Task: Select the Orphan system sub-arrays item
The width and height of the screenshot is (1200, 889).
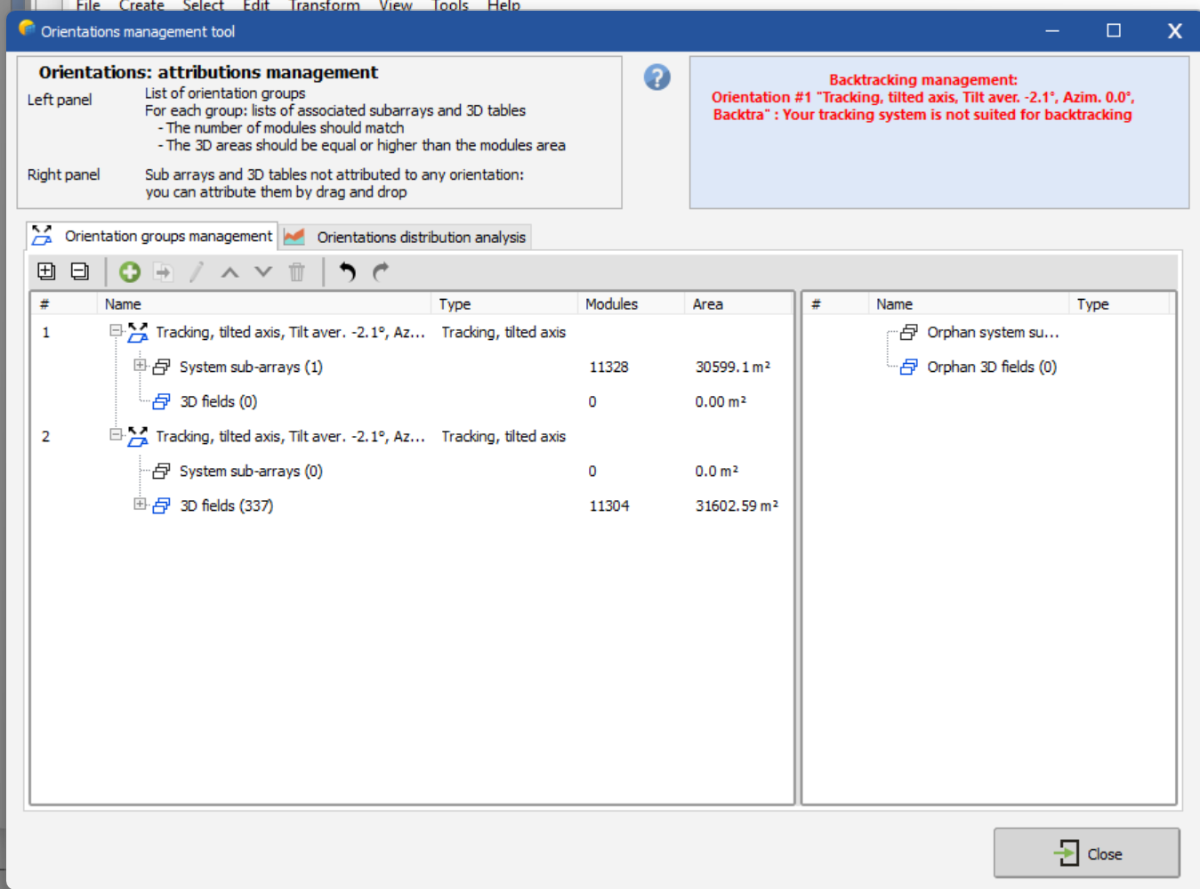Action: pos(991,332)
